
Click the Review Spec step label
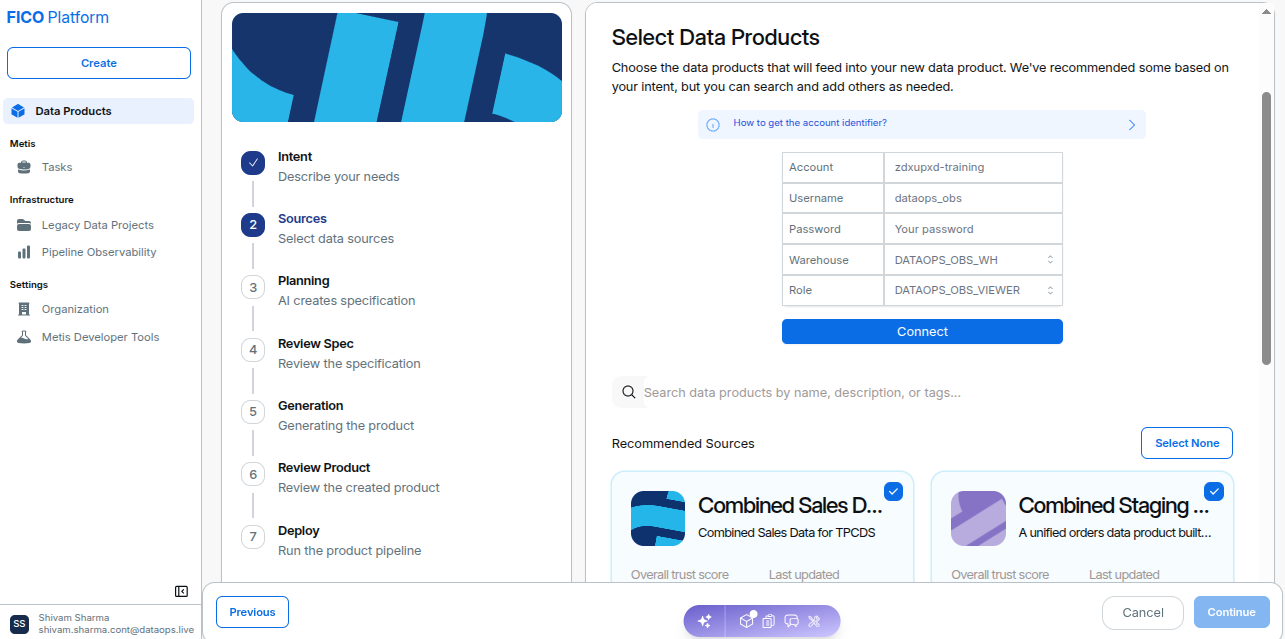(316, 344)
